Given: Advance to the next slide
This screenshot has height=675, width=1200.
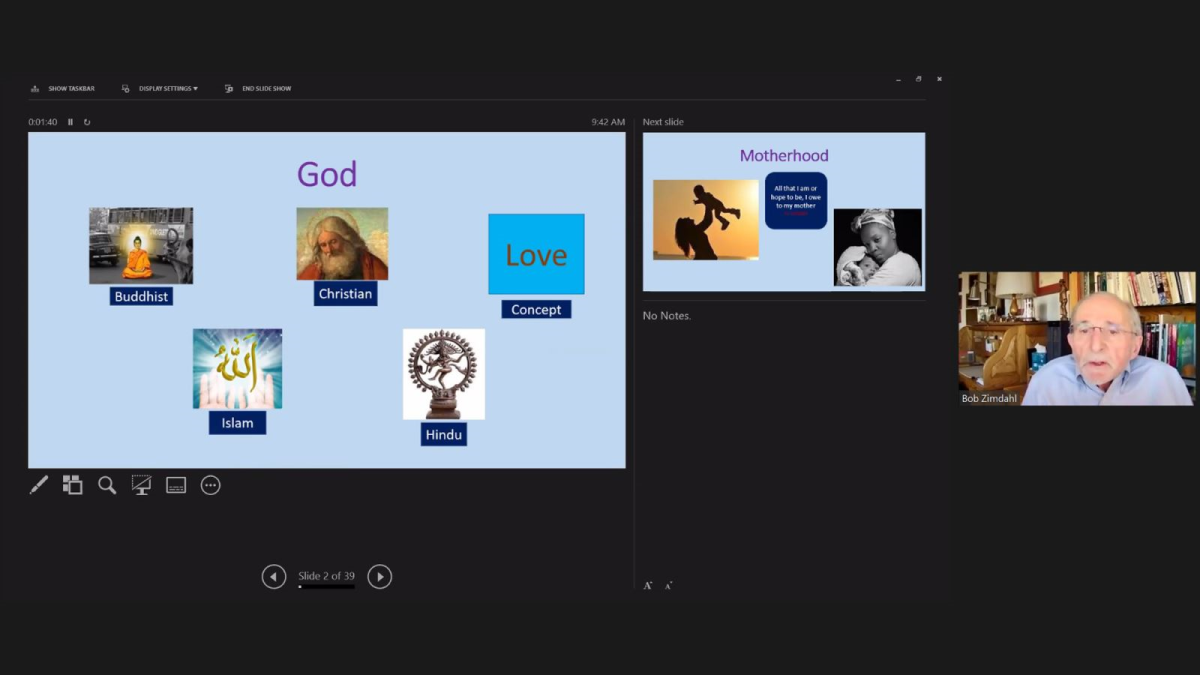Looking at the screenshot, I should (x=379, y=576).
